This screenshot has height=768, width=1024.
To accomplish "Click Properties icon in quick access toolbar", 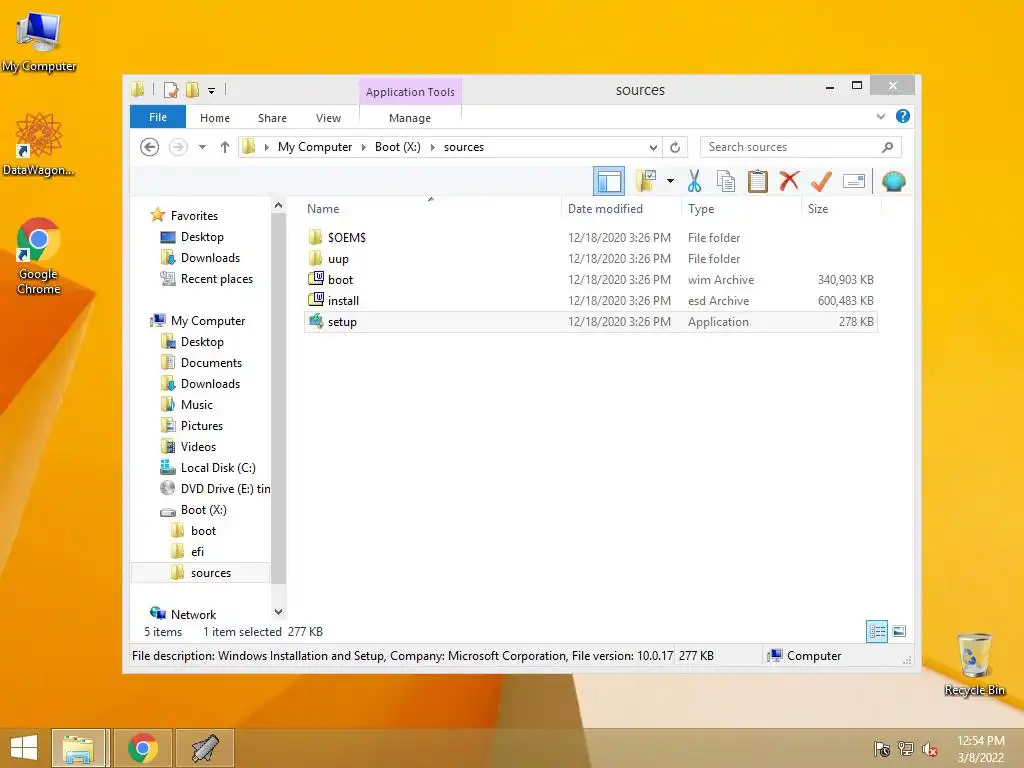I will click(x=170, y=89).
